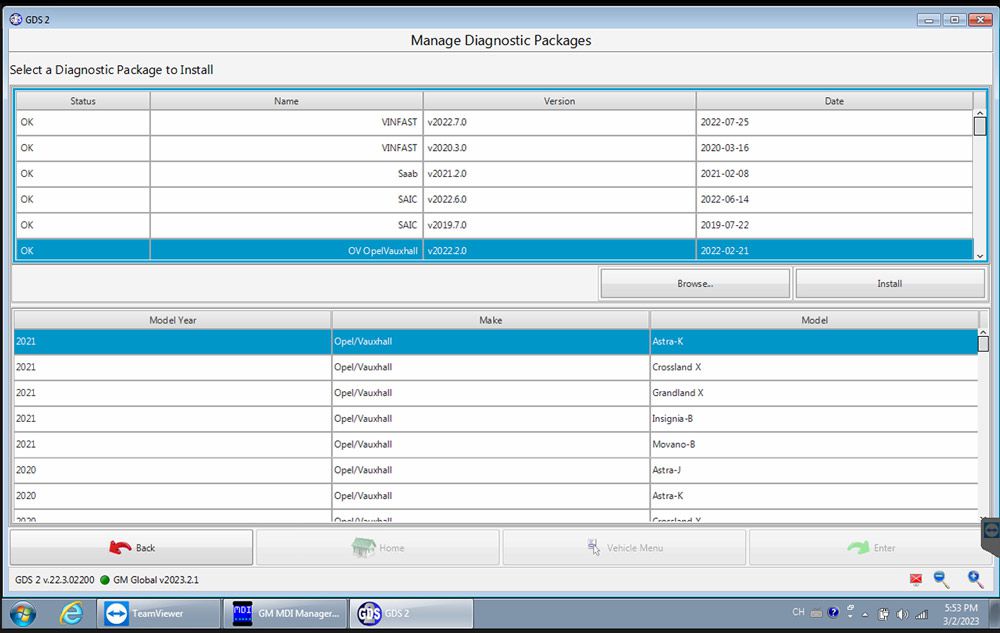Click the zoom in magnifier icon

click(975, 579)
